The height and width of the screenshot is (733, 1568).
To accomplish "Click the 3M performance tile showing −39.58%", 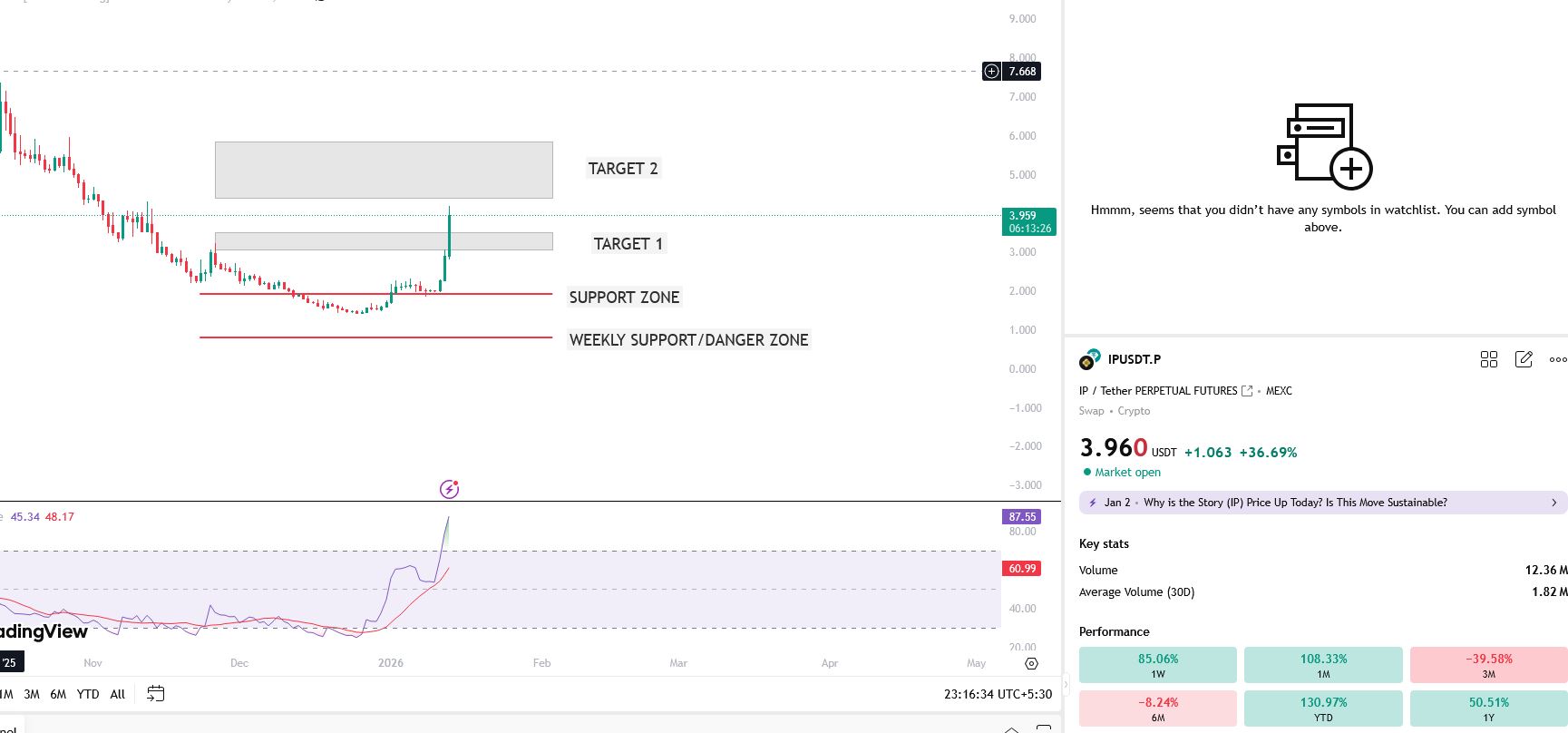I will point(1489,665).
